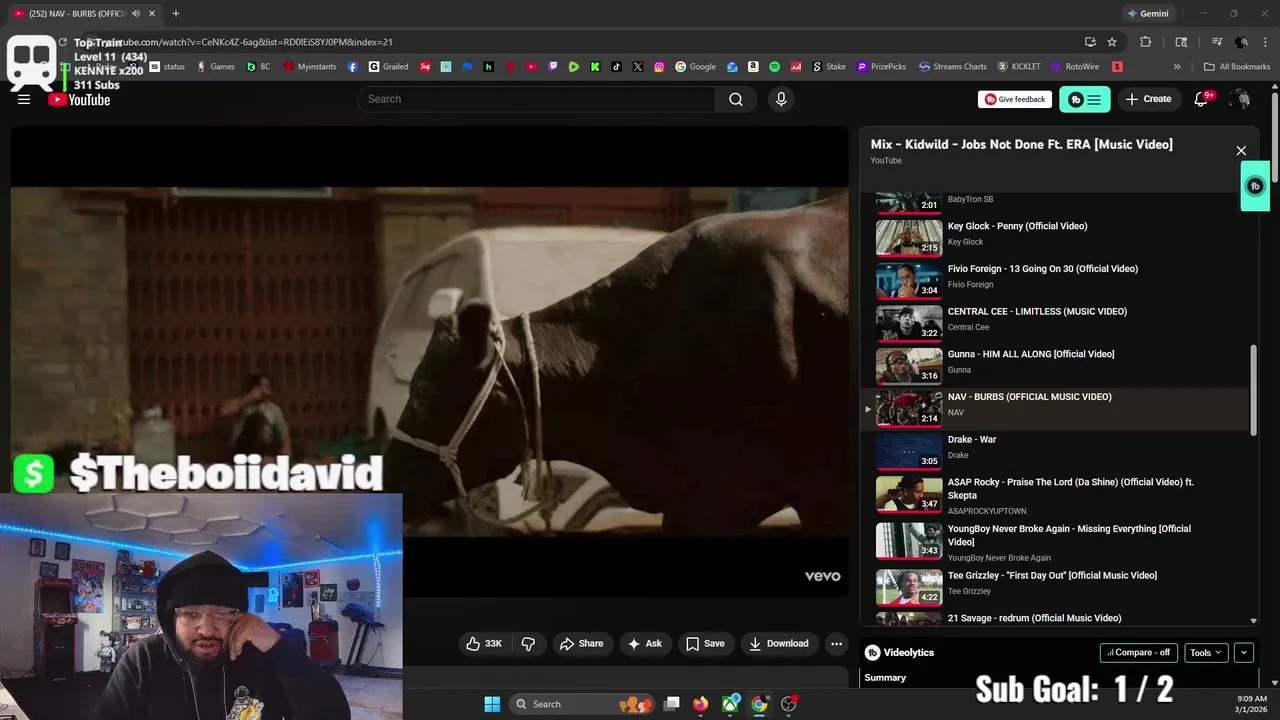Close the Mix playlist panel

[1241, 151]
